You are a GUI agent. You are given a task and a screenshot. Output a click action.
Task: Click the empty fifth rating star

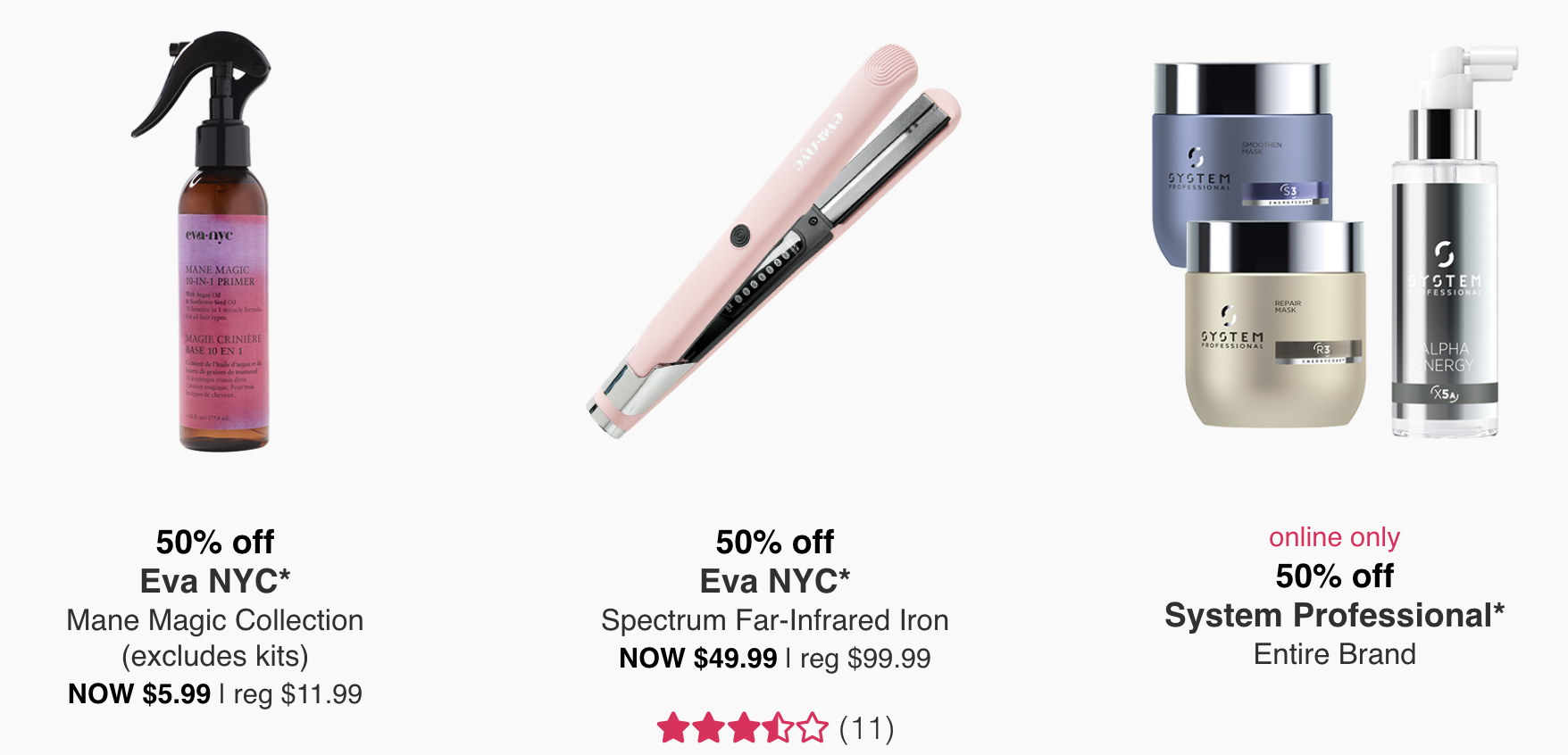point(813,728)
